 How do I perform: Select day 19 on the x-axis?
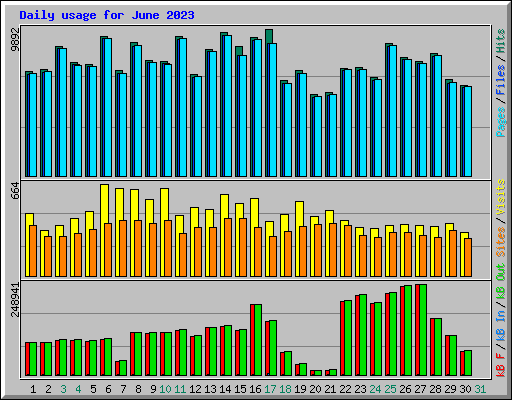300,389
